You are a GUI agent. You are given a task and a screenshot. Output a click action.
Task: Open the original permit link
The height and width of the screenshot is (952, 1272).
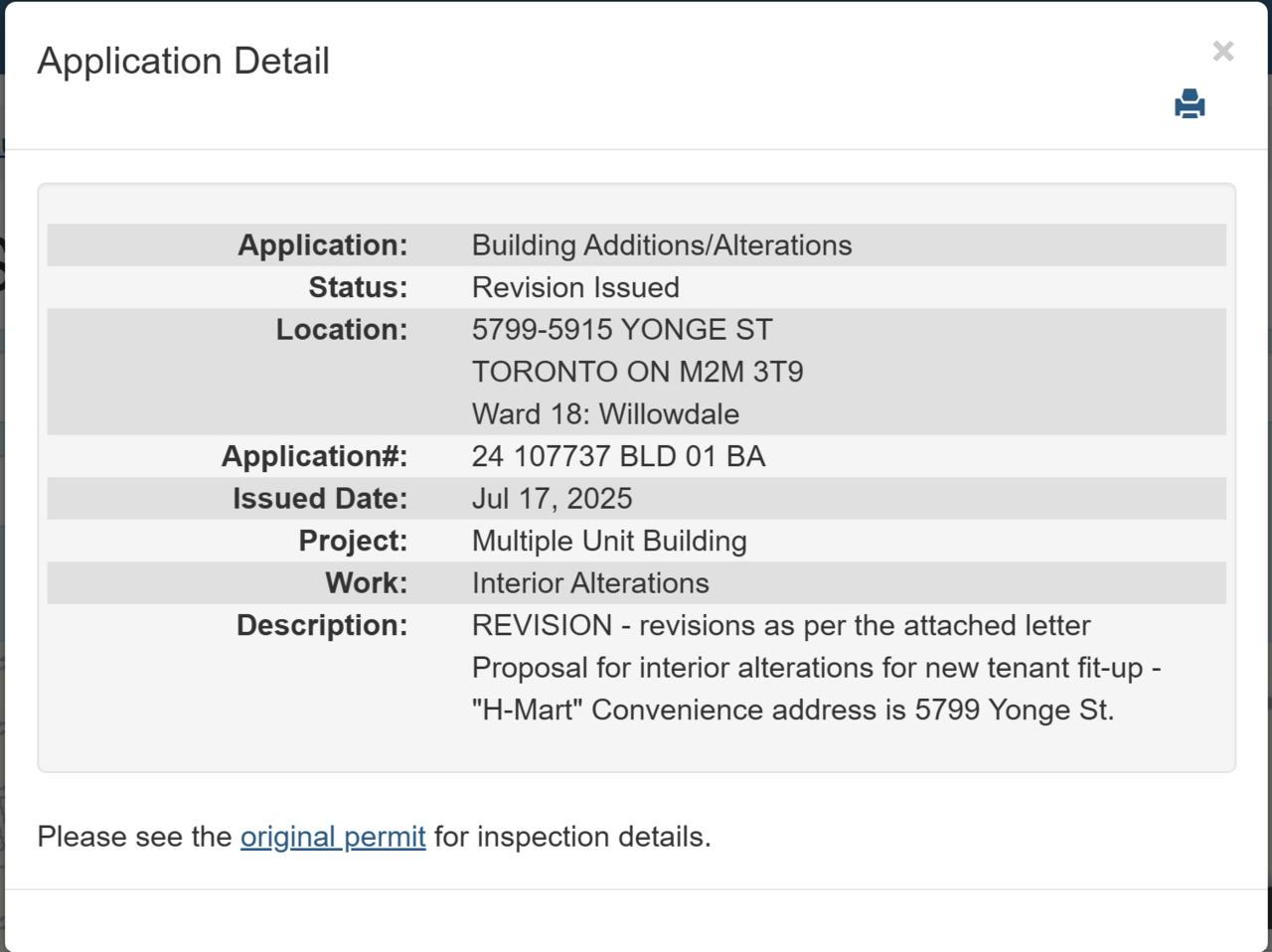(333, 837)
